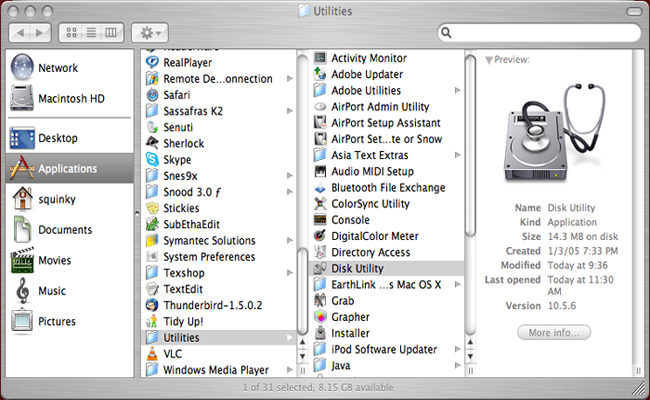
Task: Click the Network globe icon in sidebar
Action: (x=22, y=67)
